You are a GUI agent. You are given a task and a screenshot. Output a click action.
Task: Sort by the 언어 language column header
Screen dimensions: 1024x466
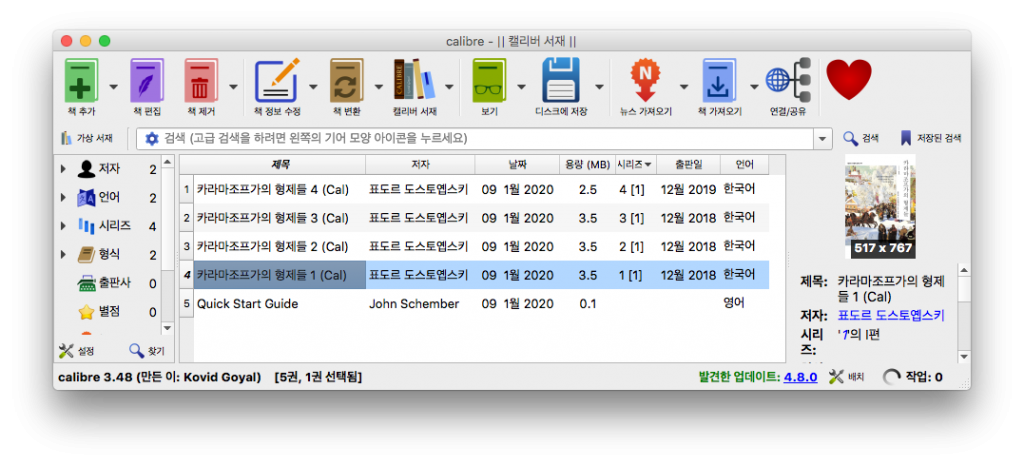(x=744, y=164)
